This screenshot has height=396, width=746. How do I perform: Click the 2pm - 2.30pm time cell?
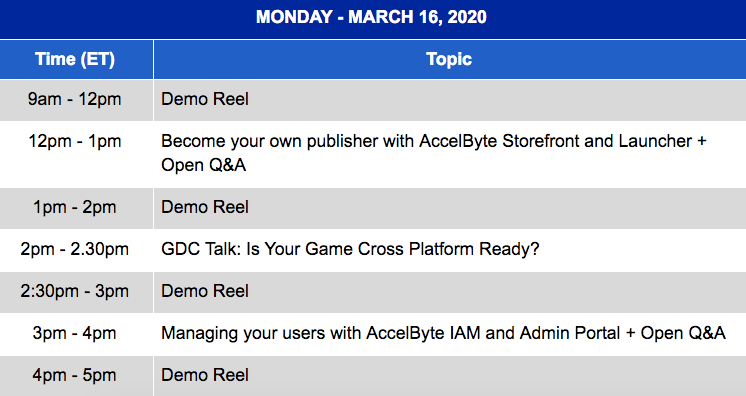(75, 249)
